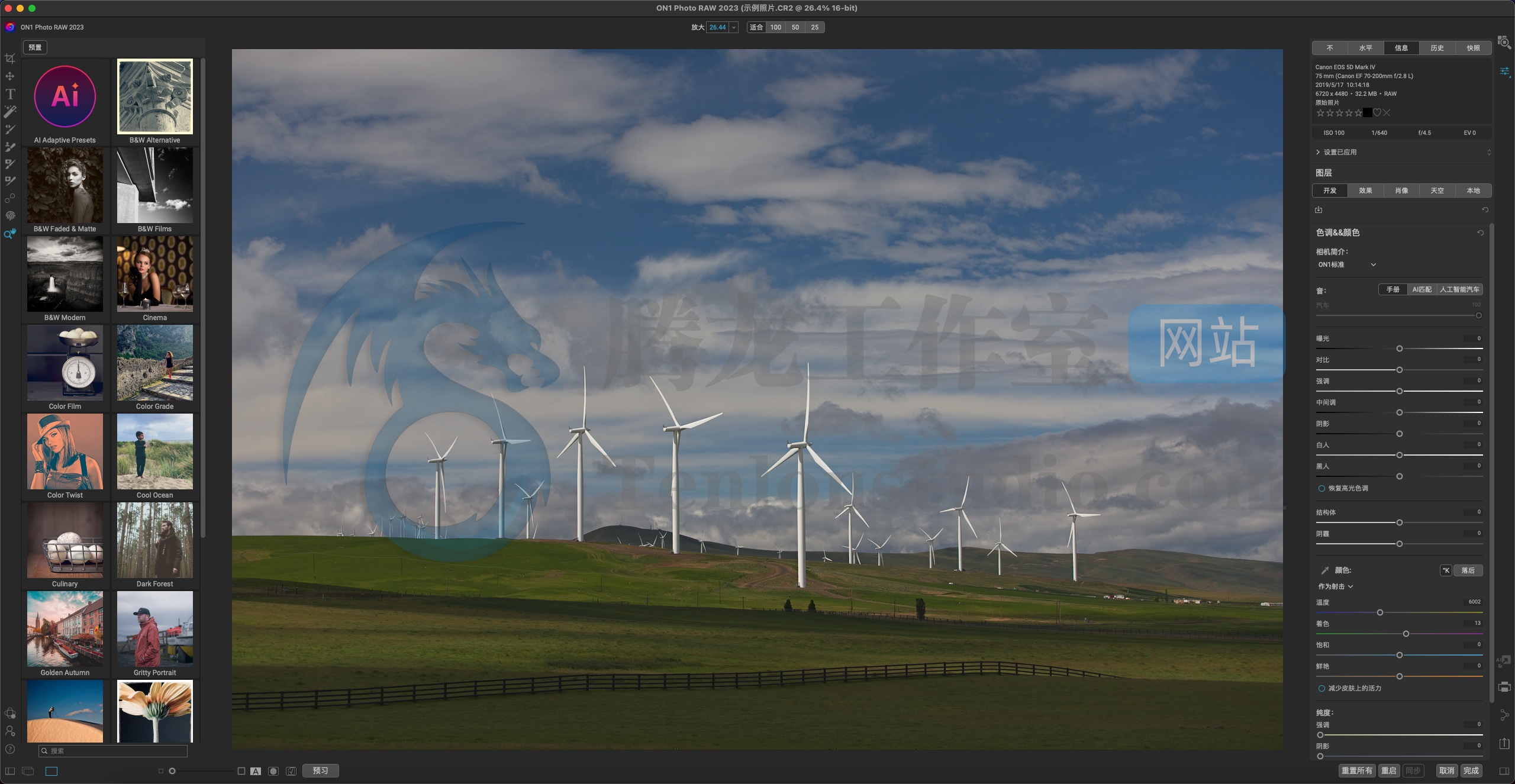Select the Masking Brush tool
This screenshot has width=1515, height=784.
point(10,129)
